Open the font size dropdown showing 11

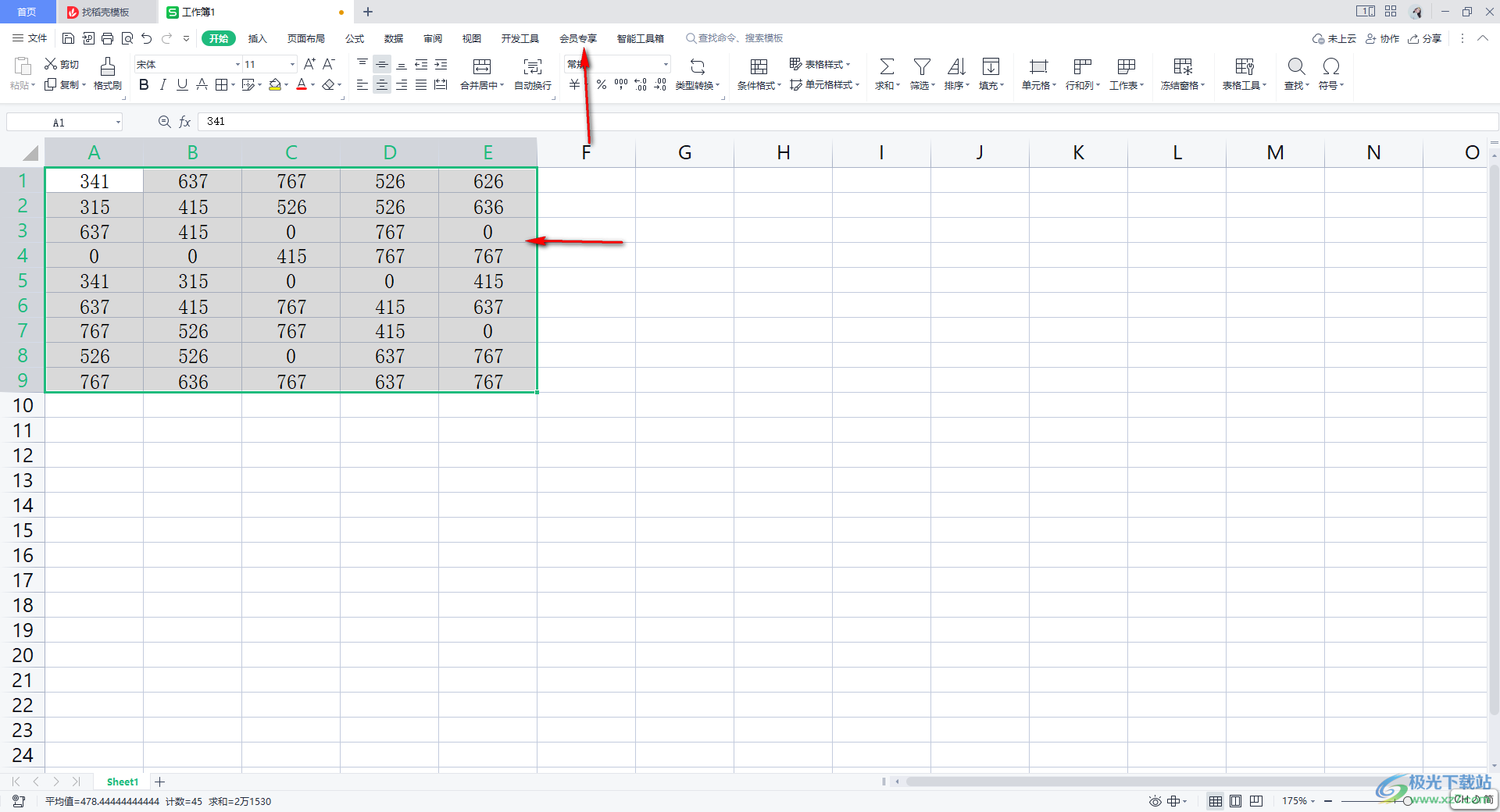click(292, 65)
